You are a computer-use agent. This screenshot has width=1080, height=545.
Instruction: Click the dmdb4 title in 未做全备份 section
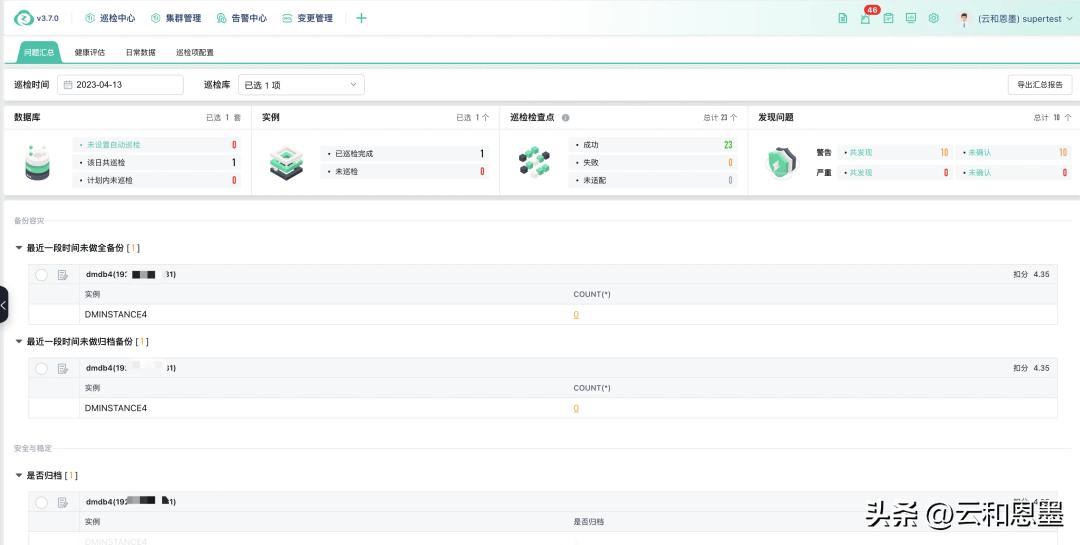coord(131,275)
